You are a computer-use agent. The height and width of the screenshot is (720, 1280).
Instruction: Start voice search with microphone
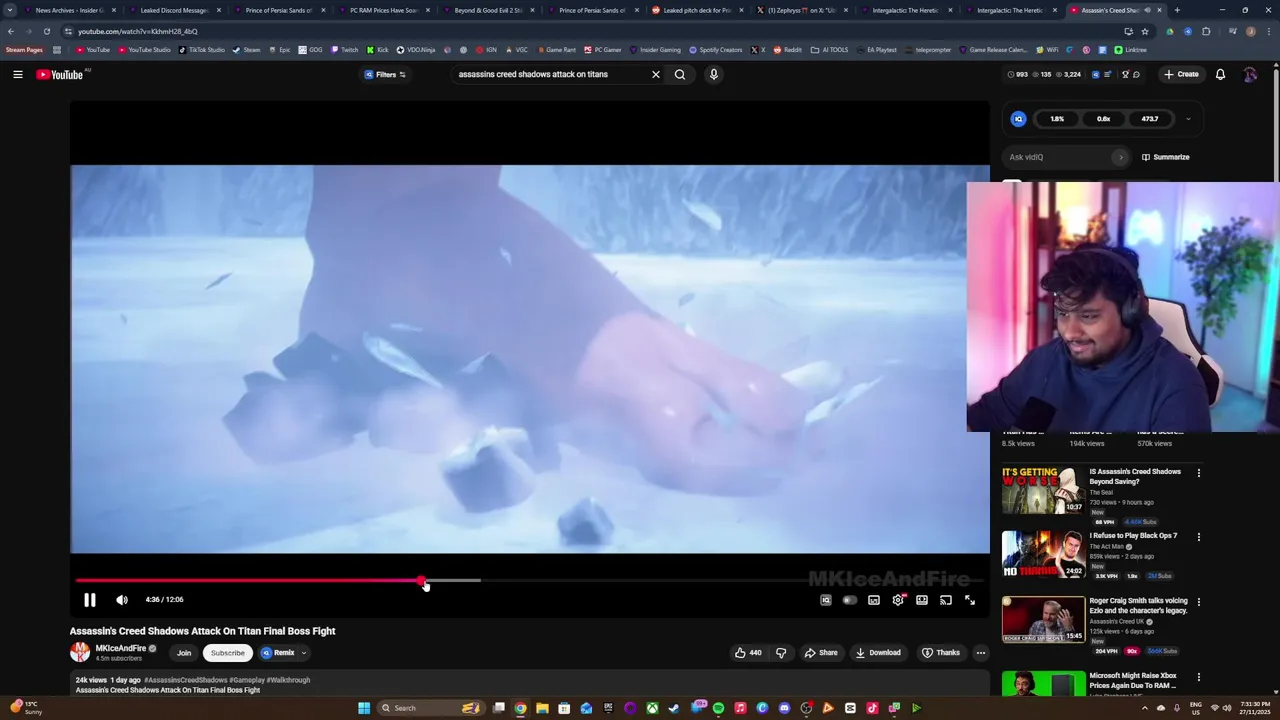(714, 74)
